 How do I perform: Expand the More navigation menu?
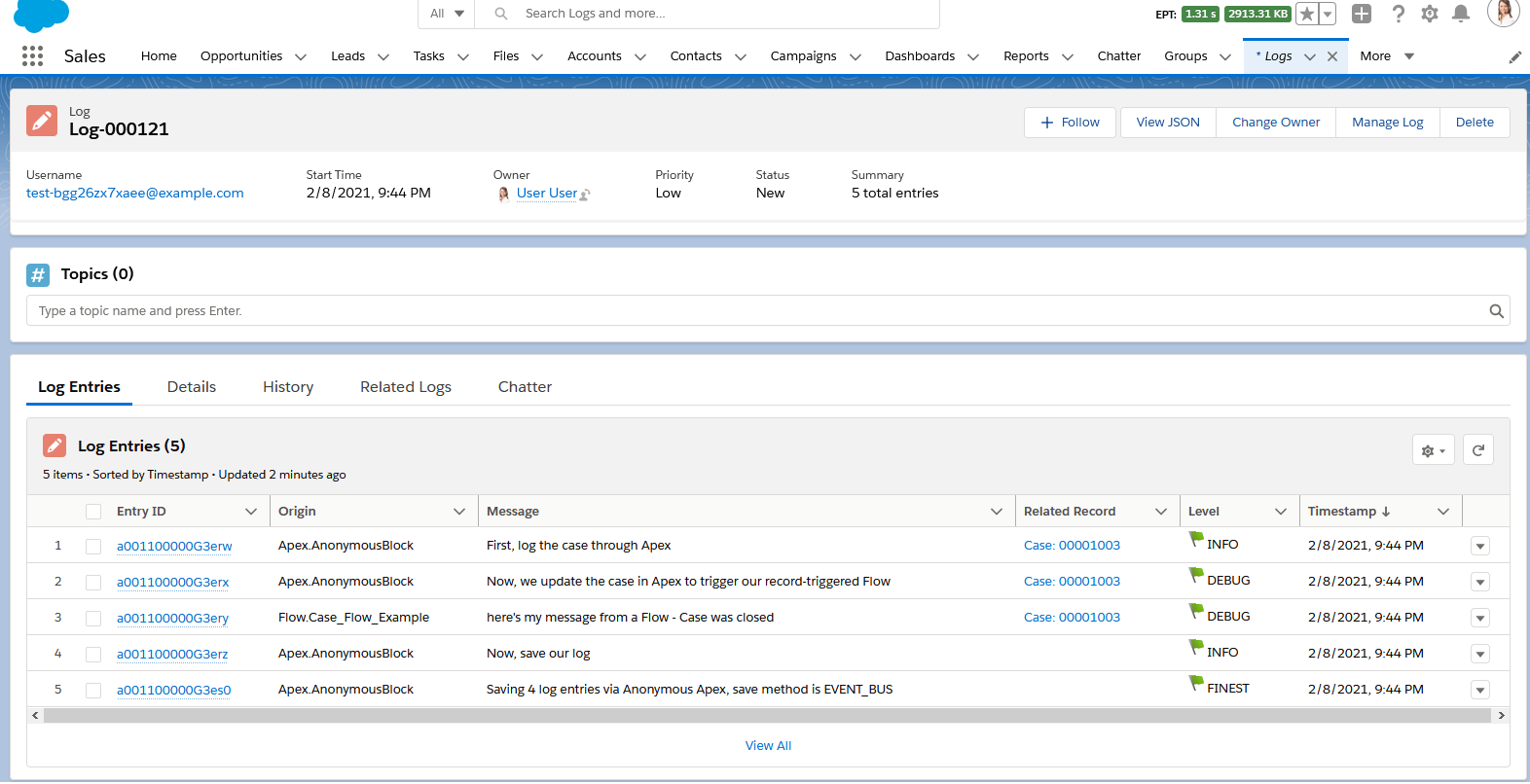point(1387,56)
